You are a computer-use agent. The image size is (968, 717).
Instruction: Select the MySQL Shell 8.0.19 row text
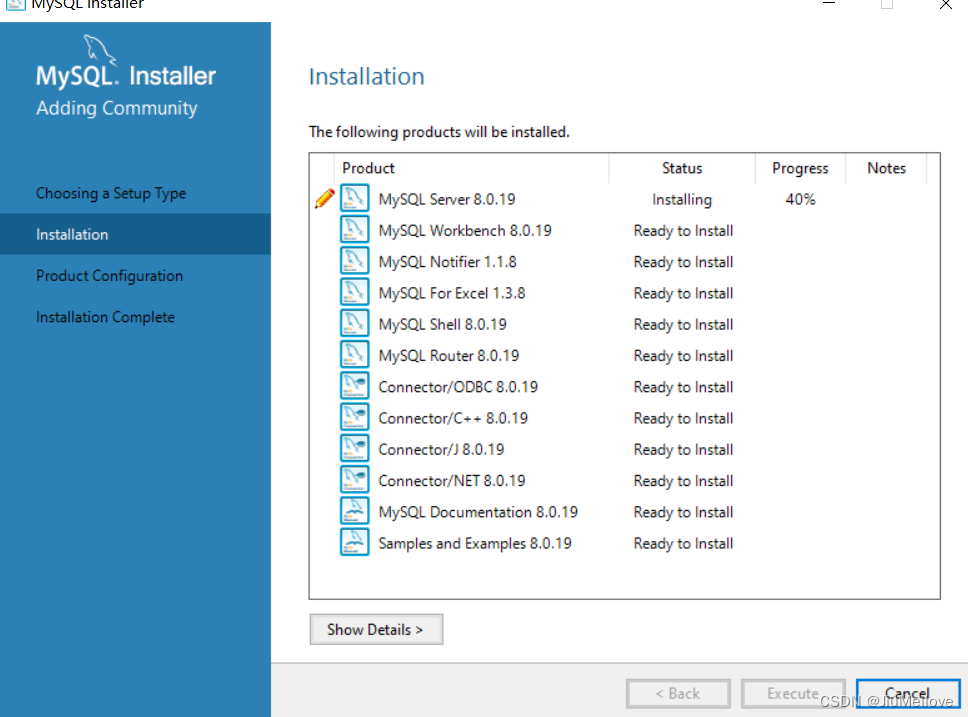coord(443,324)
